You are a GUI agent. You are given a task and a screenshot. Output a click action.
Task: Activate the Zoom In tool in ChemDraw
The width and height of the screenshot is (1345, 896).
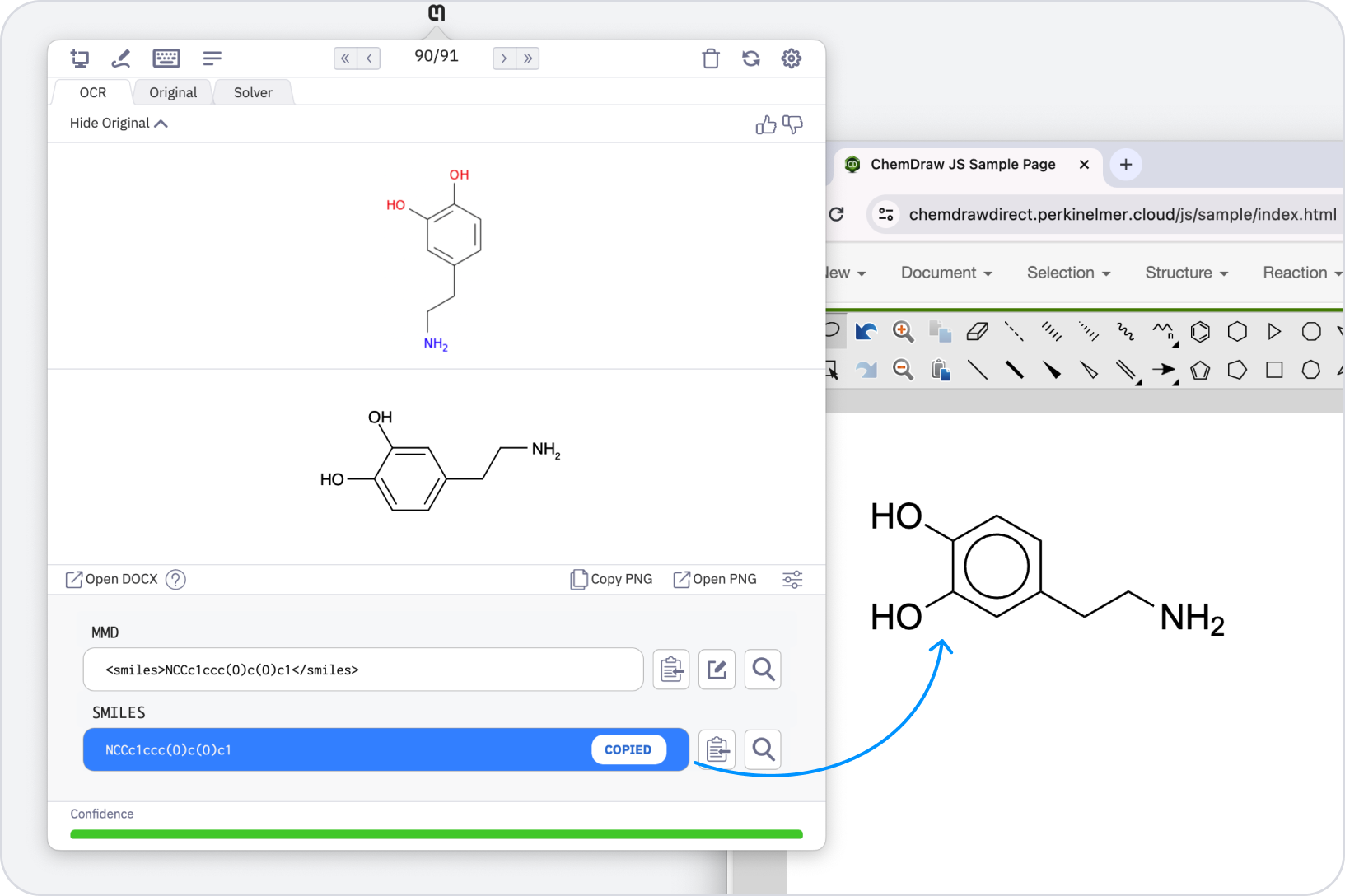(x=903, y=331)
